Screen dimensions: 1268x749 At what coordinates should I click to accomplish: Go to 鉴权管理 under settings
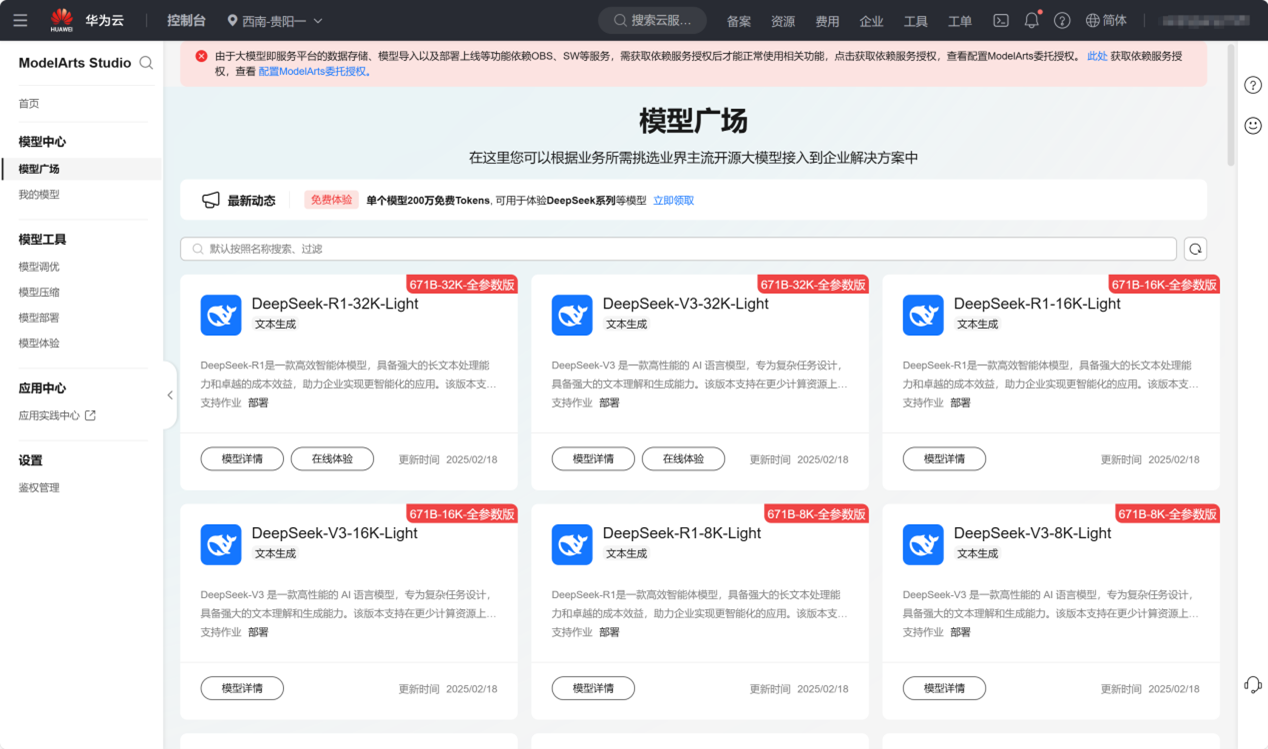pyautogui.click(x=39, y=488)
